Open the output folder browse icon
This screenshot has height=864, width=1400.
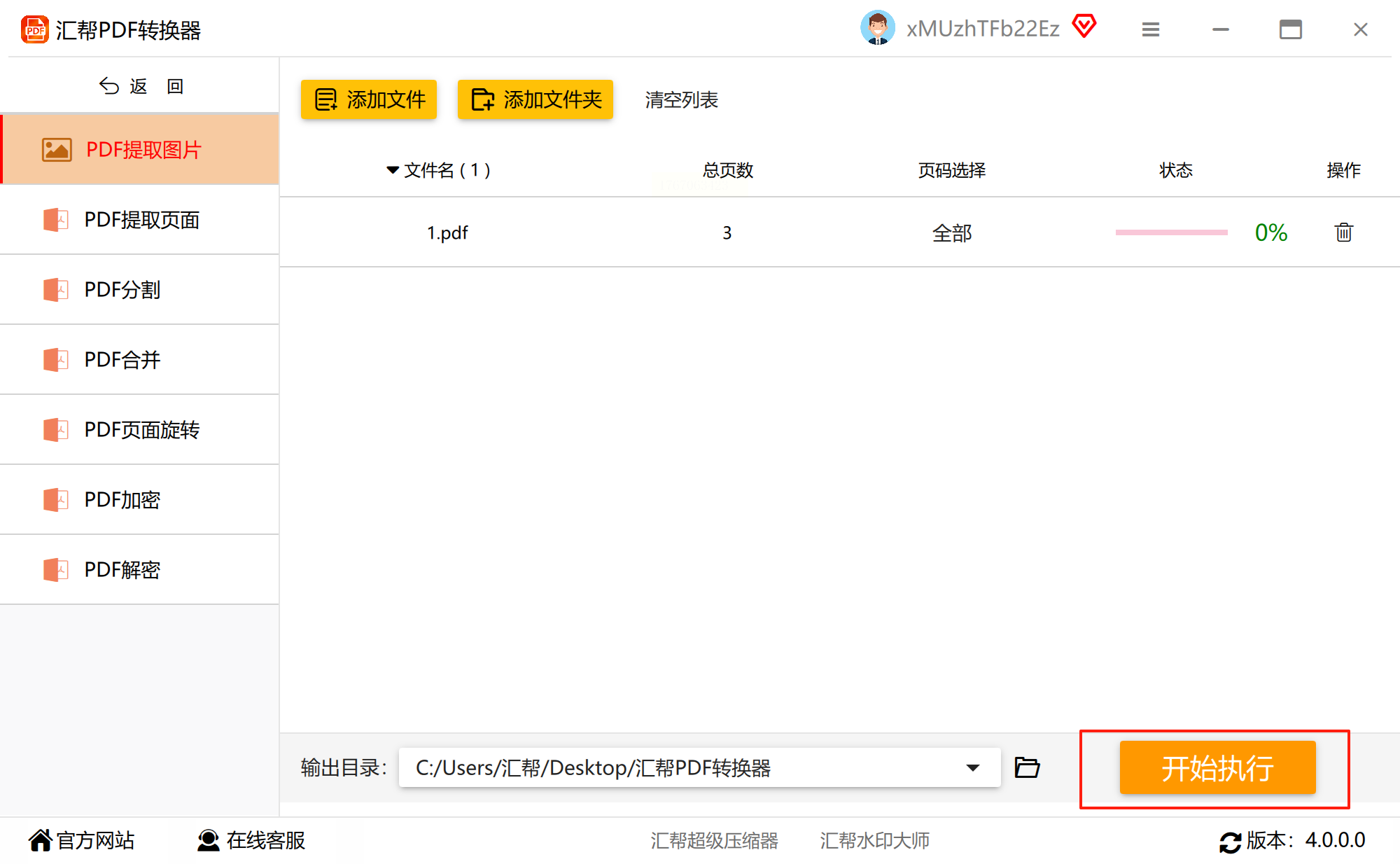[1027, 768]
